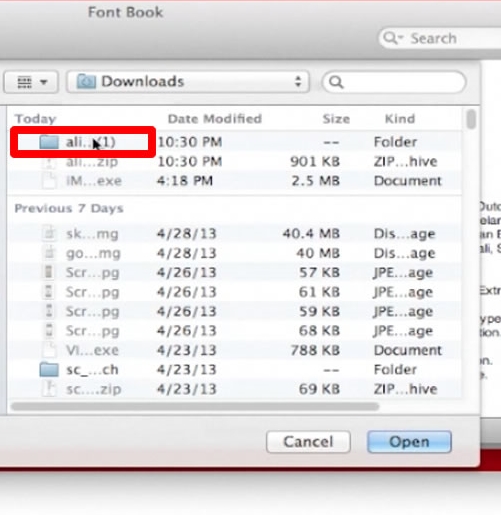The height and width of the screenshot is (515, 501).
Task: Click the 901 KB size cell
Action: point(315,162)
